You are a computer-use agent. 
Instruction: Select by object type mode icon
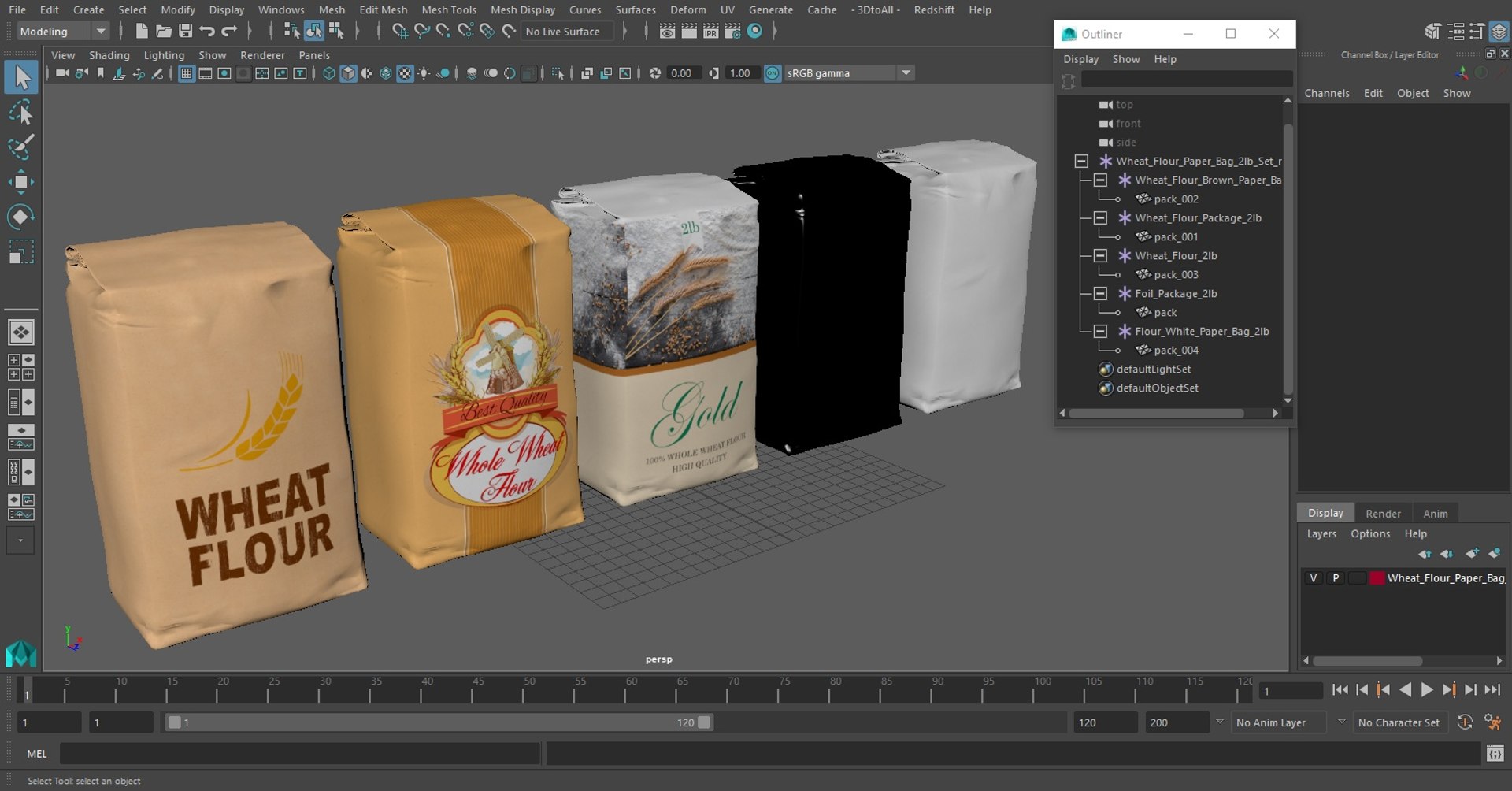pos(313,31)
